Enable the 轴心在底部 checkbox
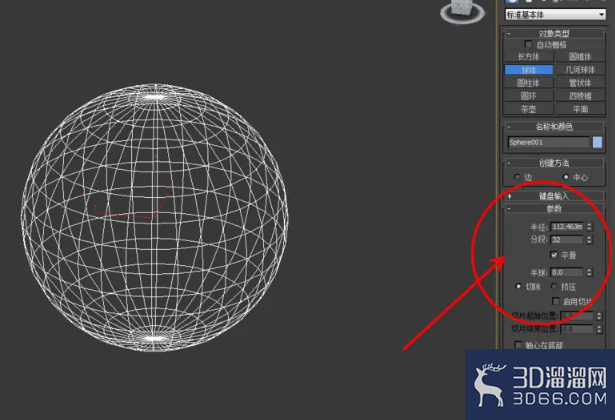Screen dimensions: 615x420 (x=518, y=345)
